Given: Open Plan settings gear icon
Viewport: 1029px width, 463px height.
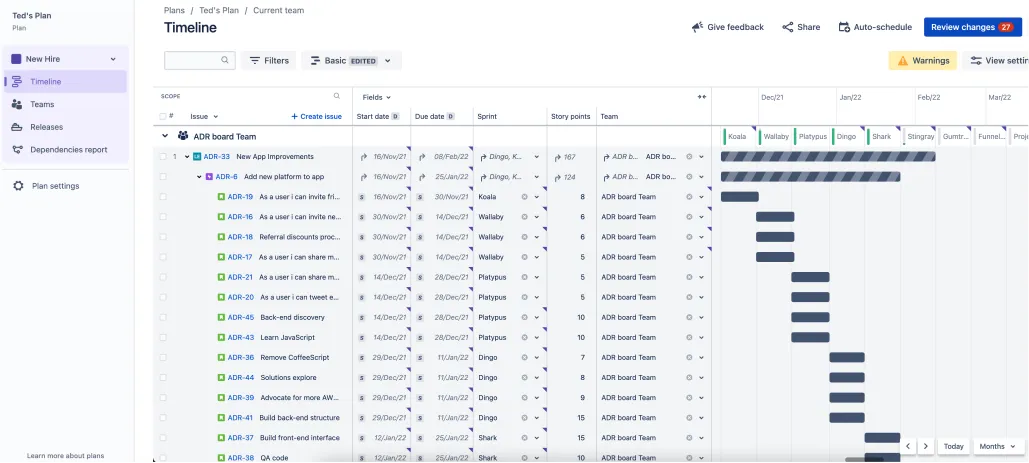Looking at the screenshot, I should [18, 186].
